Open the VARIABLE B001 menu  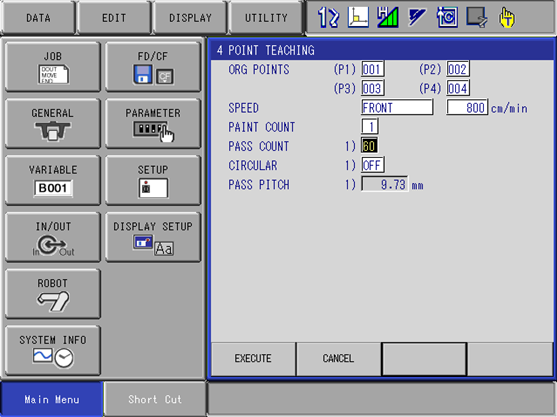(x=53, y=180)
